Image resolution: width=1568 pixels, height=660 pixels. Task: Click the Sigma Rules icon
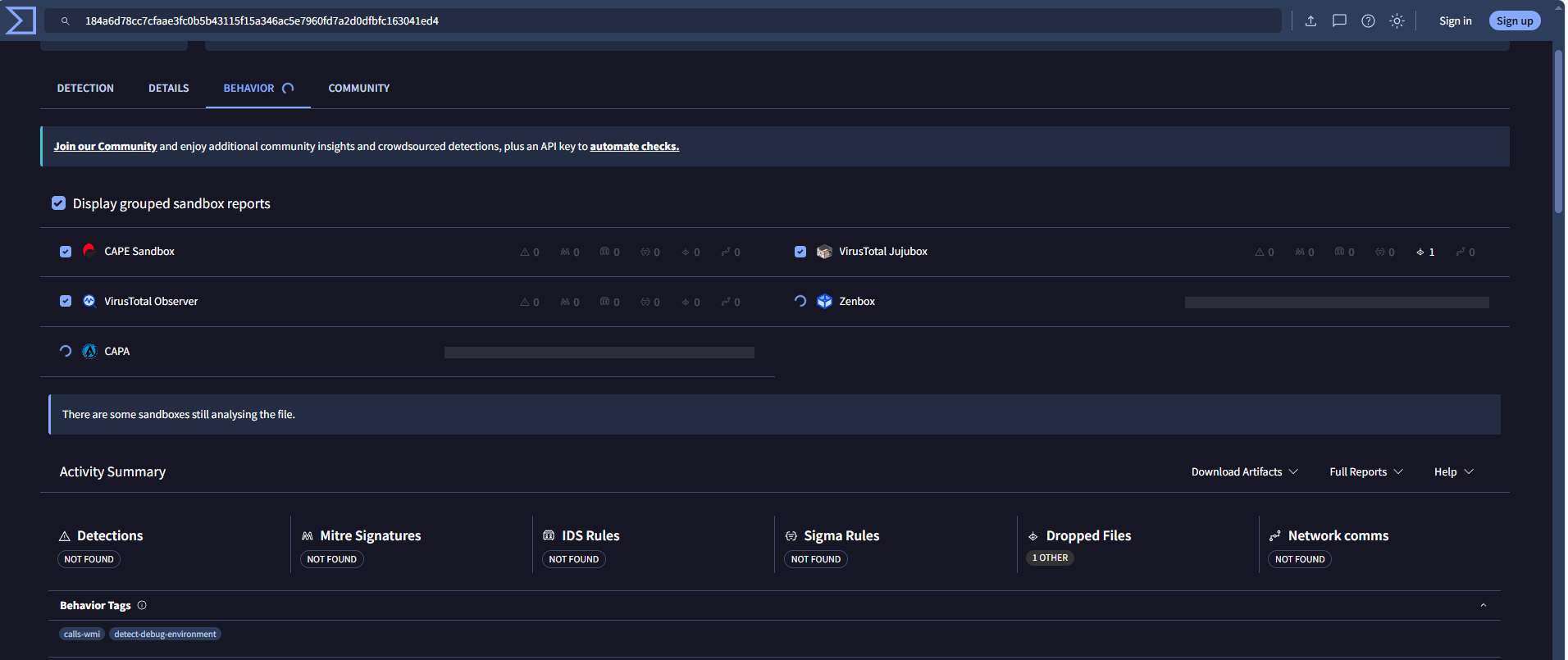click(x=791, y=536)
